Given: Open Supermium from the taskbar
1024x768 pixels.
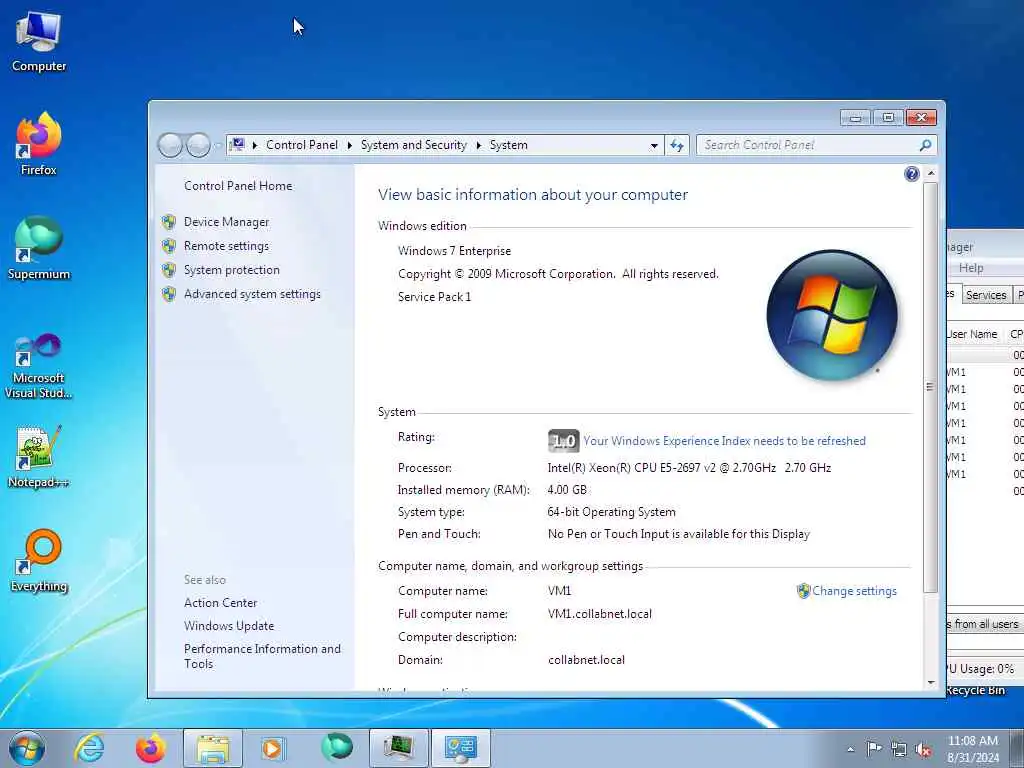Looking at the screenshot, I should pos(336,748).
